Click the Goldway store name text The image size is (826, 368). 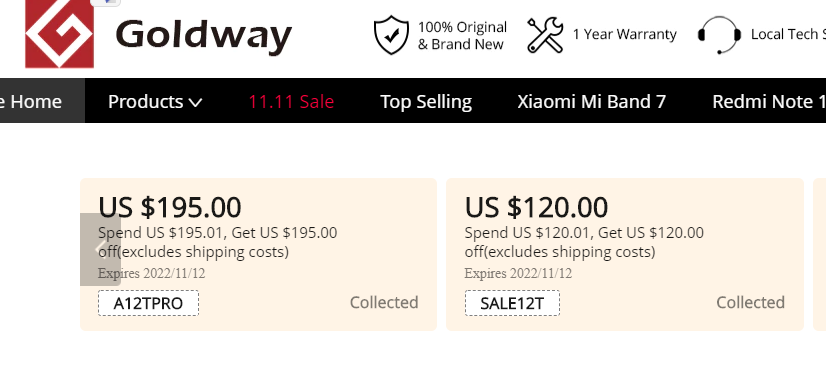(x=203, y=36)
